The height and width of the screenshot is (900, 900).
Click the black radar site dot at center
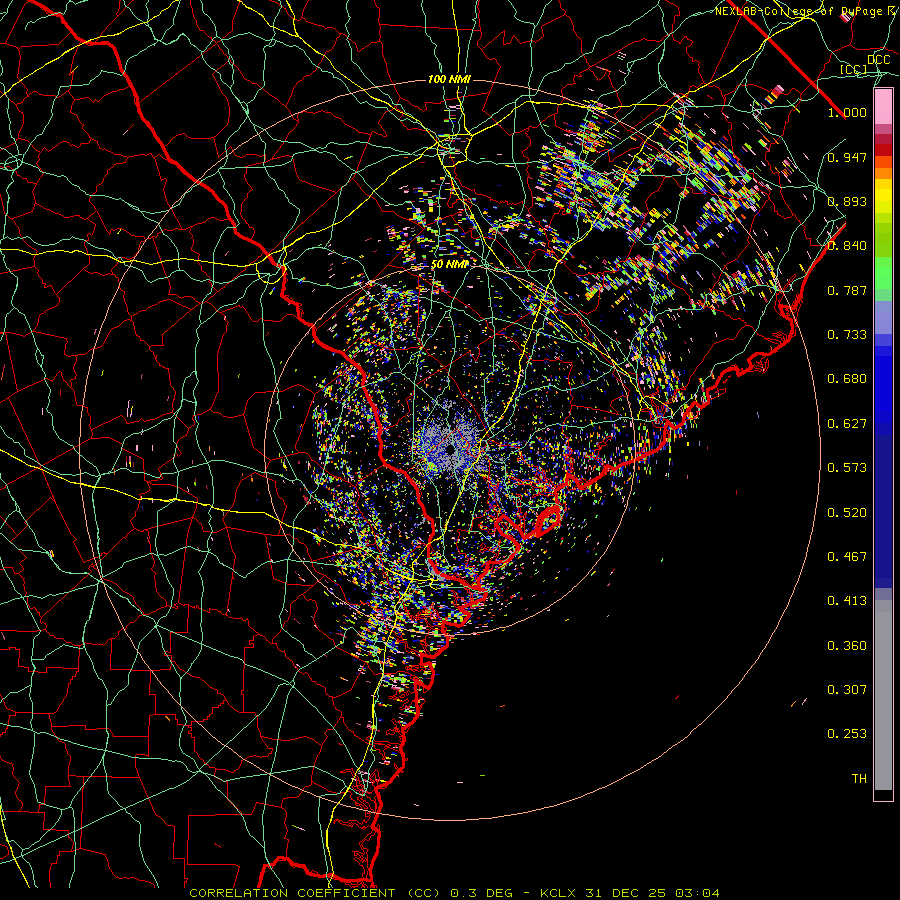point(451,448)
